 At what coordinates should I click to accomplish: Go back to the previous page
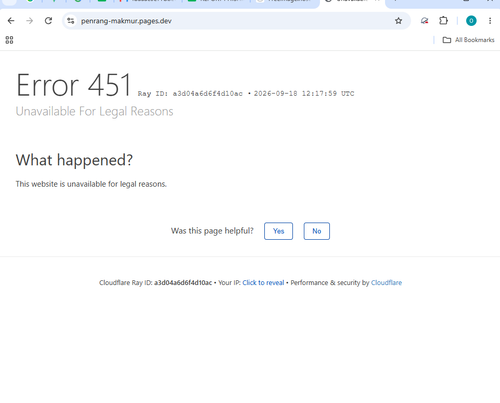[11, 21]
